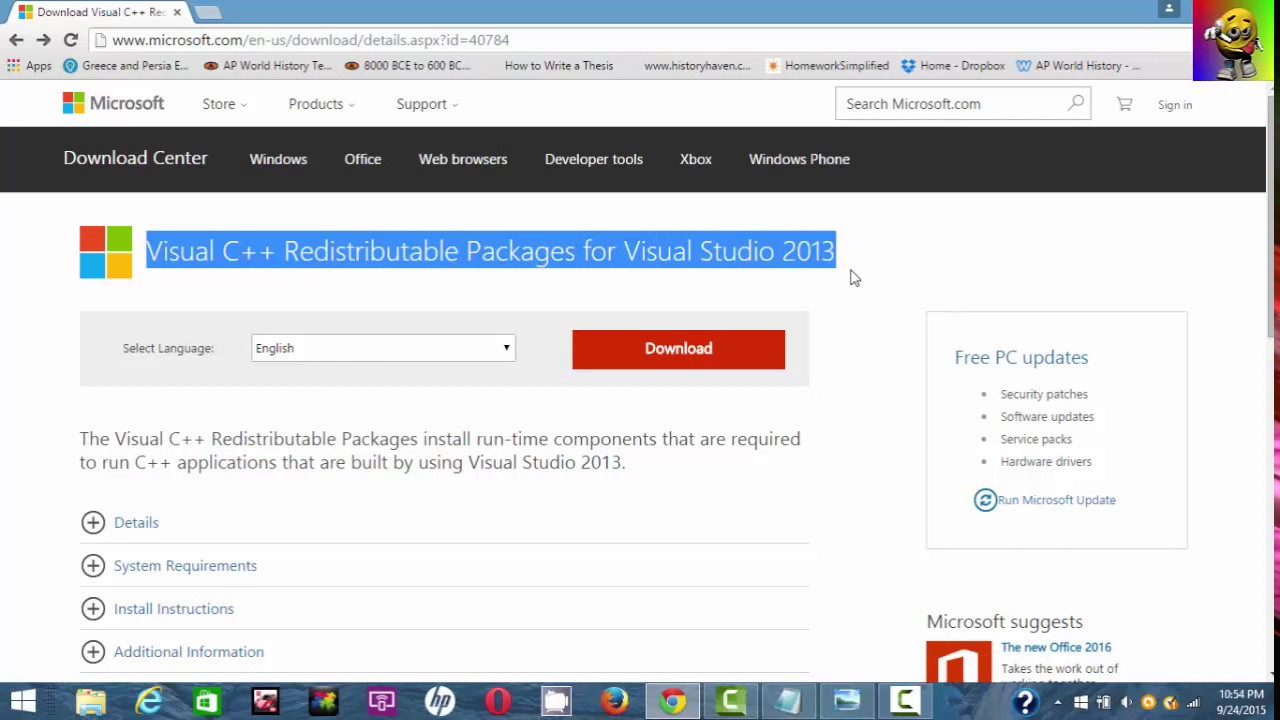Launch Opera browser from taskbar
This screenshot has width=1280, height=720.
(x=498, y=701)
